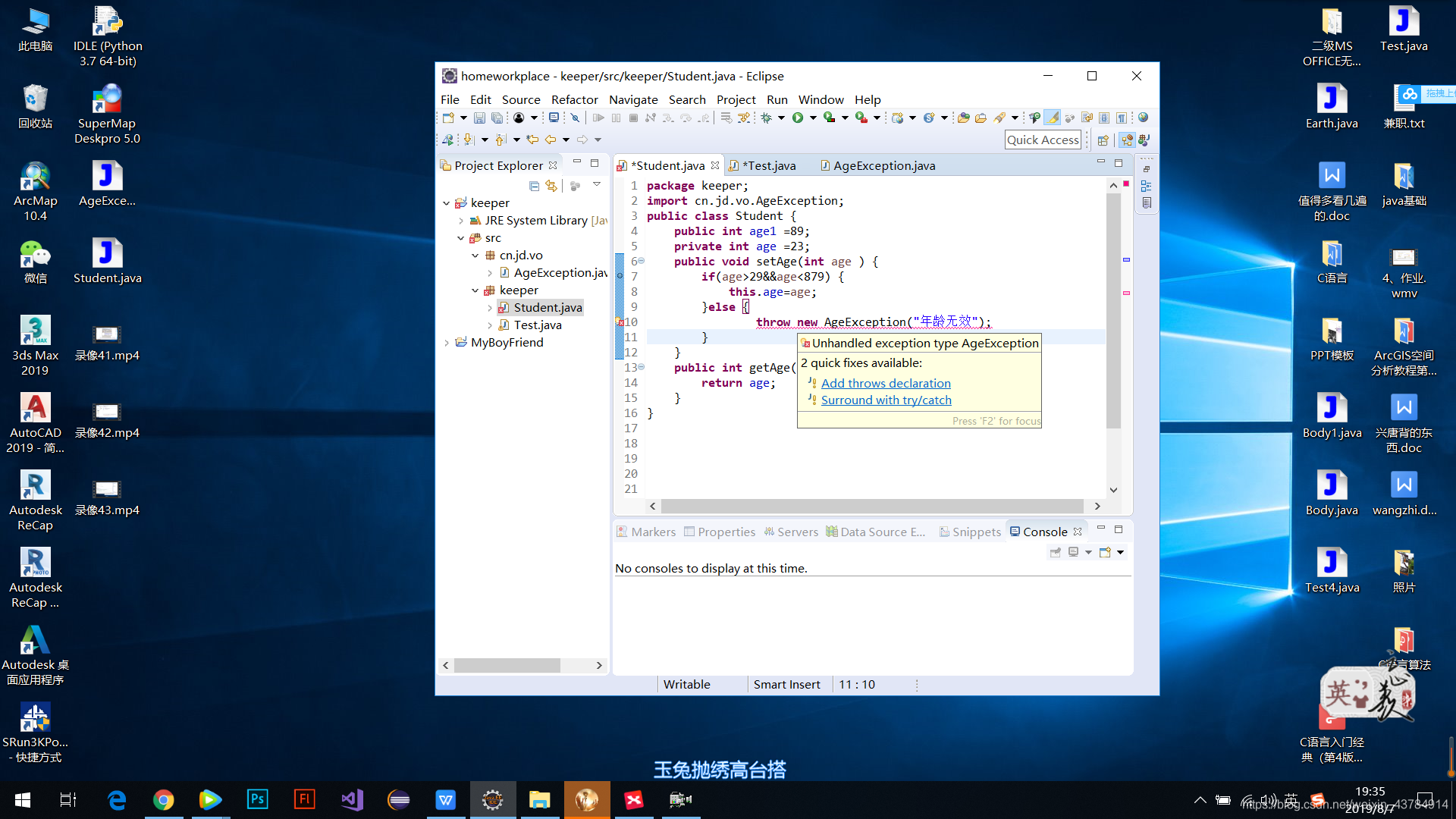Collapse the setAge method fold marker
This screenshot has height=819, width=1456.
(x=641, y=261)
